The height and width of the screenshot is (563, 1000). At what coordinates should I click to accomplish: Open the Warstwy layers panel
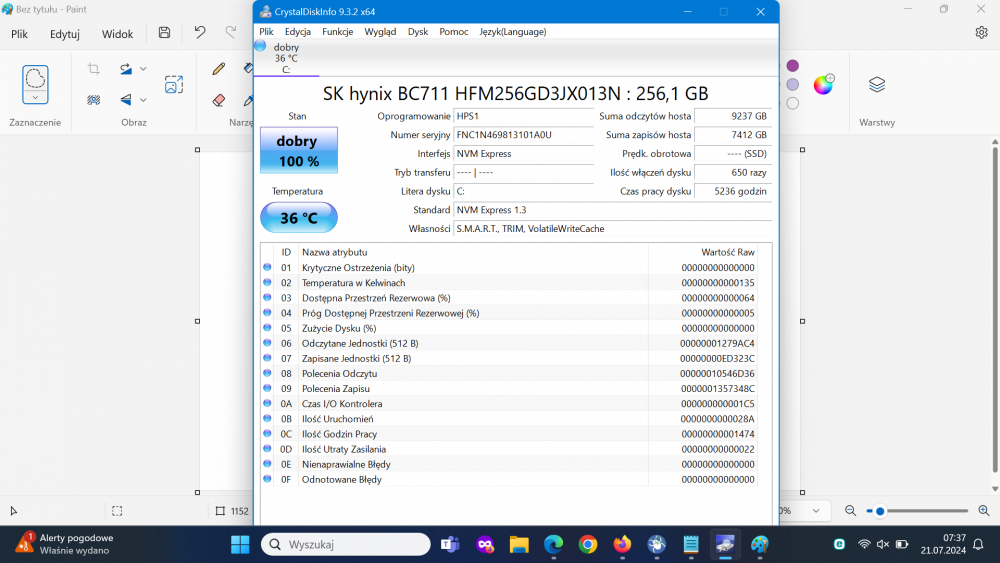(877, 85)
